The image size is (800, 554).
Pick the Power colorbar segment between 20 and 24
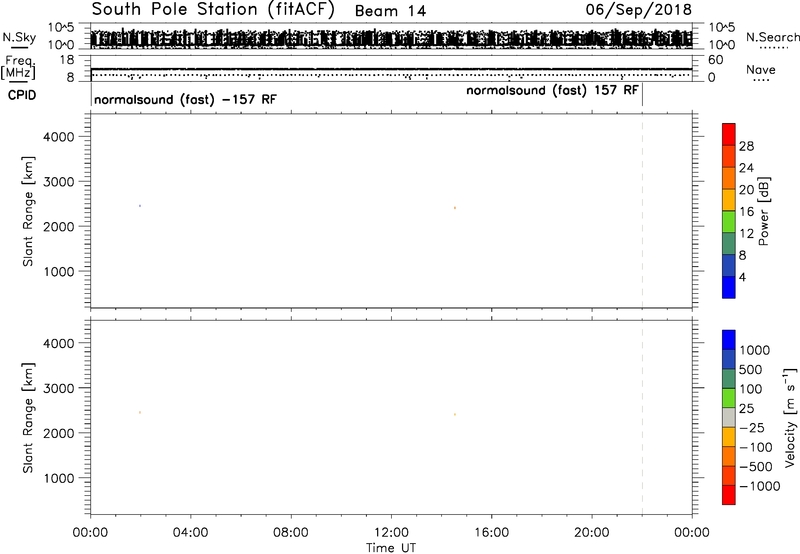(x=729, y=179)
